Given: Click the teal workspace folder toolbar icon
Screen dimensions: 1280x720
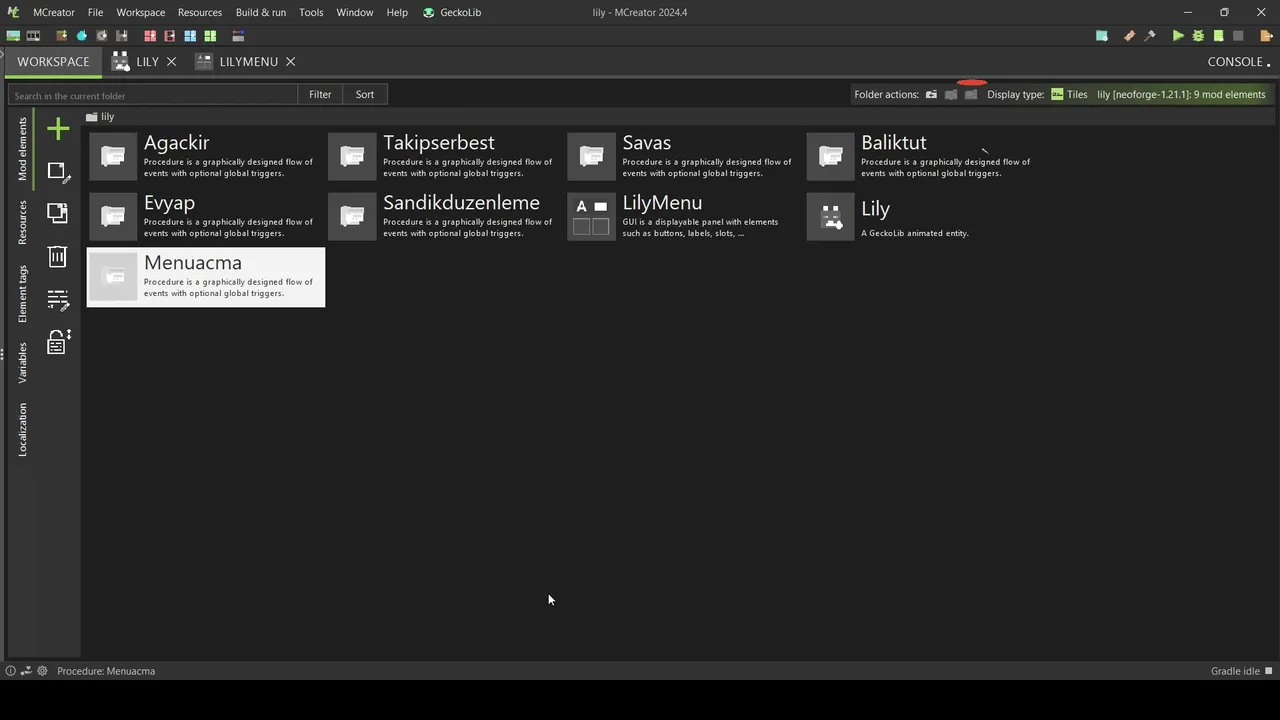Looking at the screenshot, I should tap(1102, 36).
